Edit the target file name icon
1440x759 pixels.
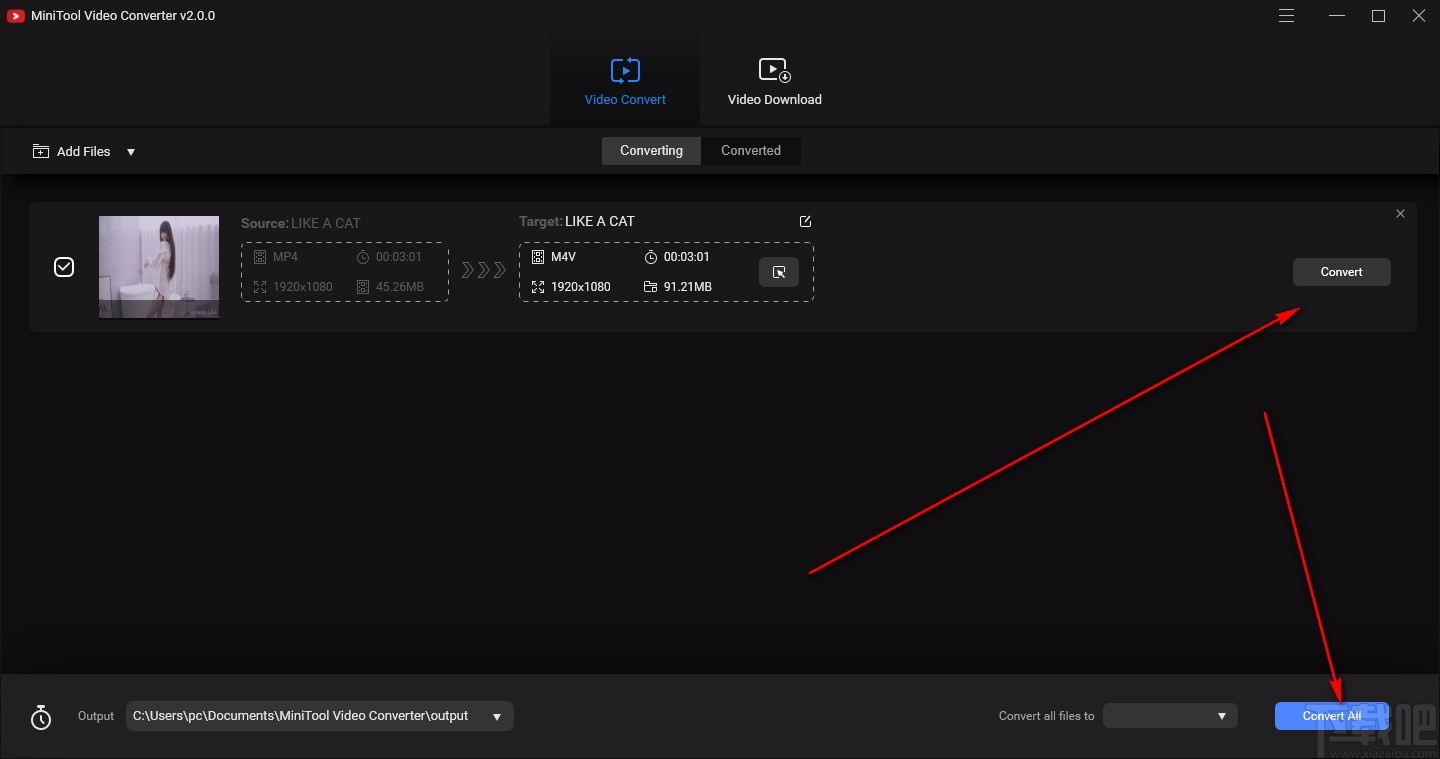pos(805,222)
